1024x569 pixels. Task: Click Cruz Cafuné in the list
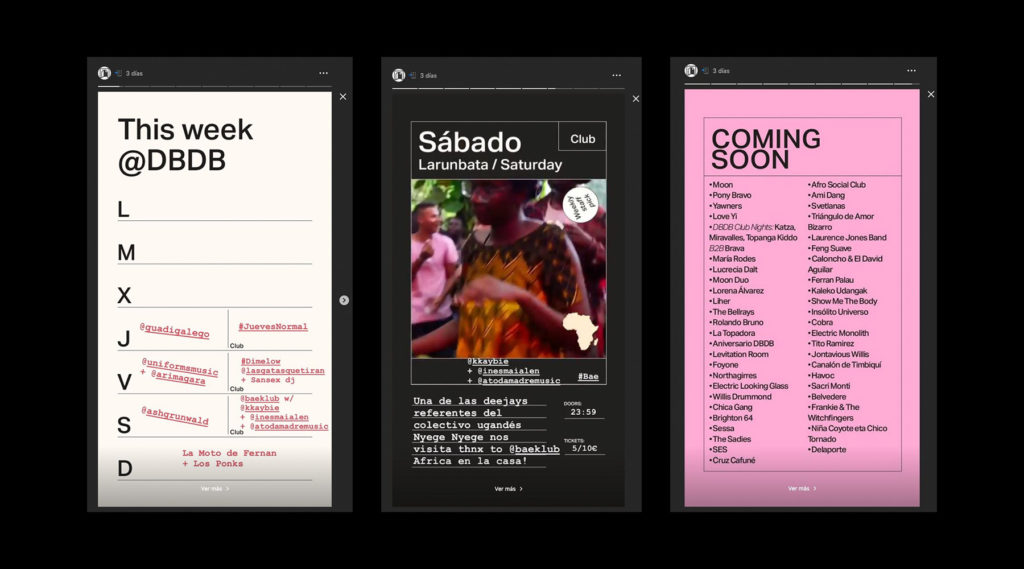(732, 461)
